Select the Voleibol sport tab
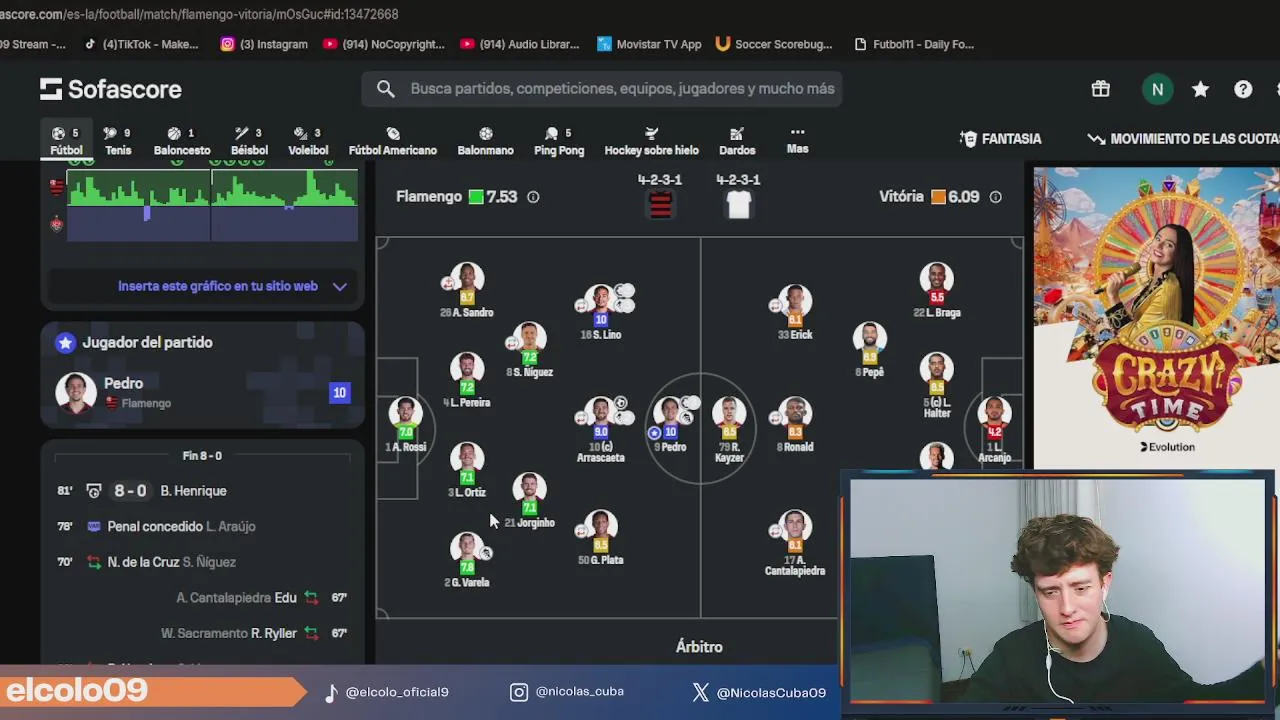The image size is (1280, 720). pos(308,141)
